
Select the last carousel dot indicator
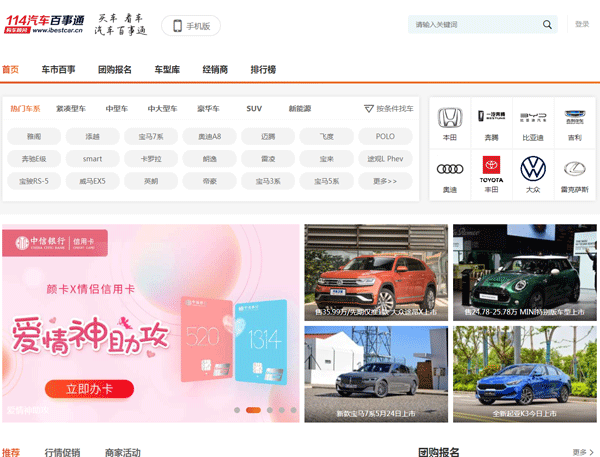point(293,410)
